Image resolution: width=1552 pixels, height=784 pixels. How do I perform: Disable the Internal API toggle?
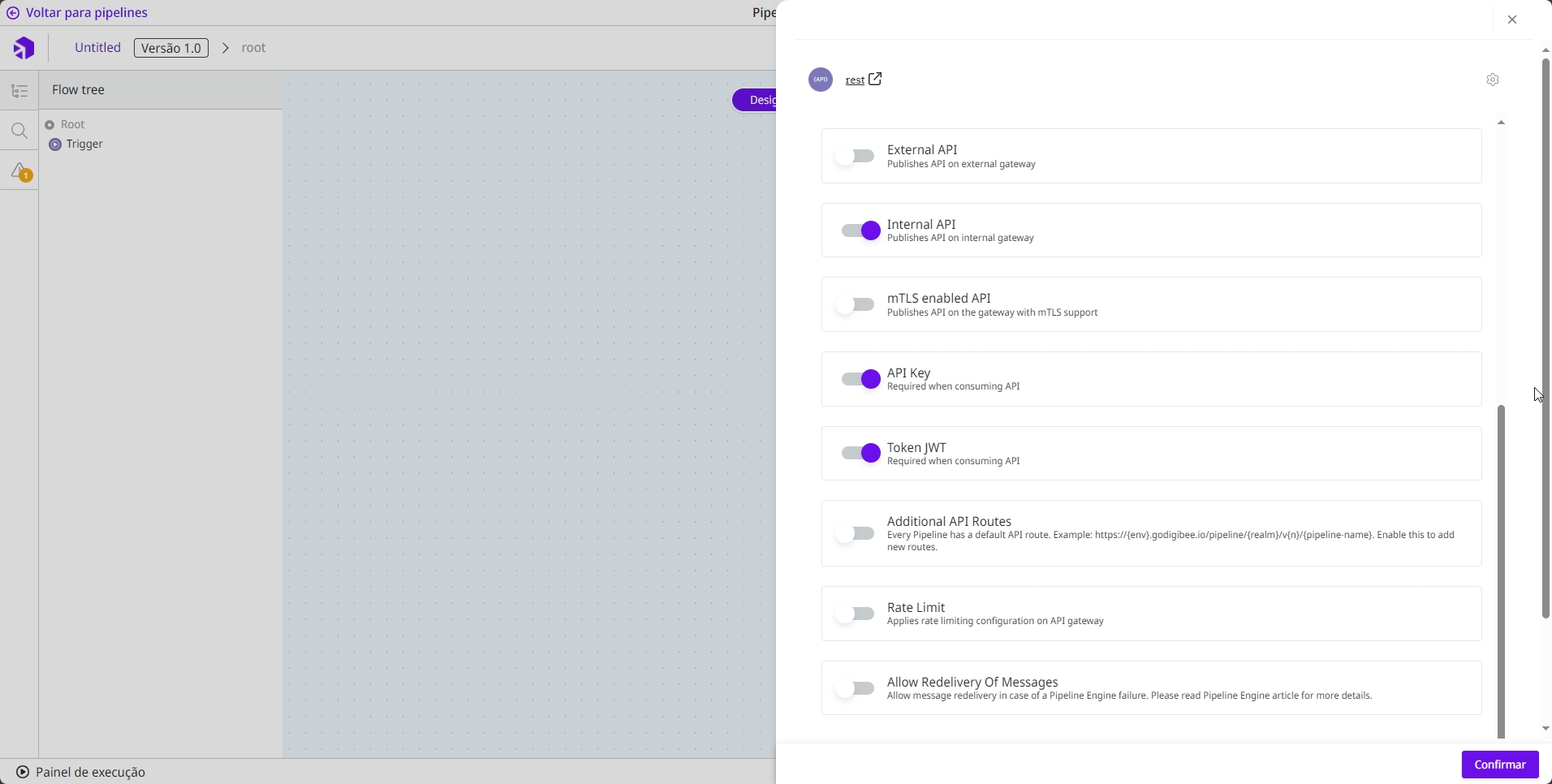860,230
